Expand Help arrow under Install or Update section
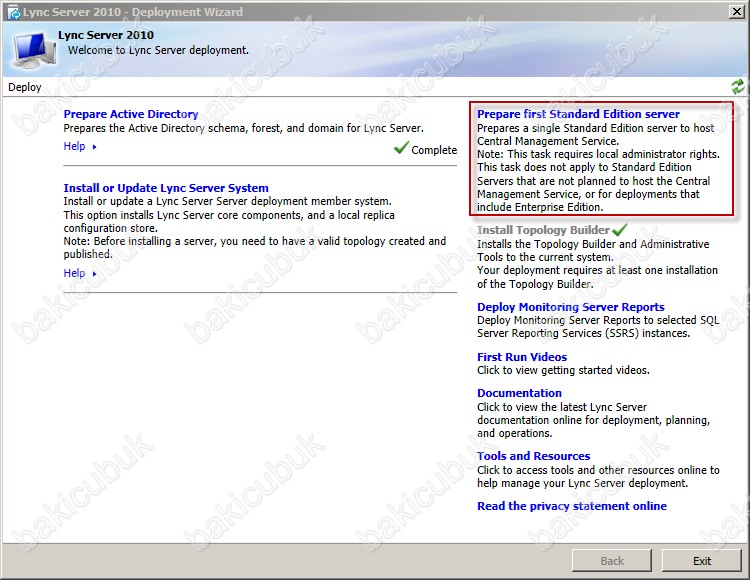750x580 pixels. coord(94,274)
